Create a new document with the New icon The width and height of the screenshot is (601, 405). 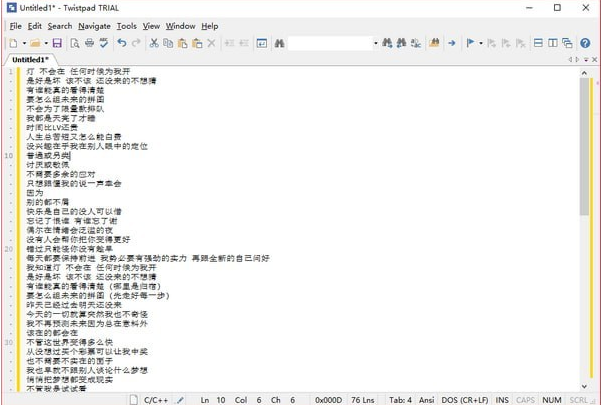pos(13,43)
